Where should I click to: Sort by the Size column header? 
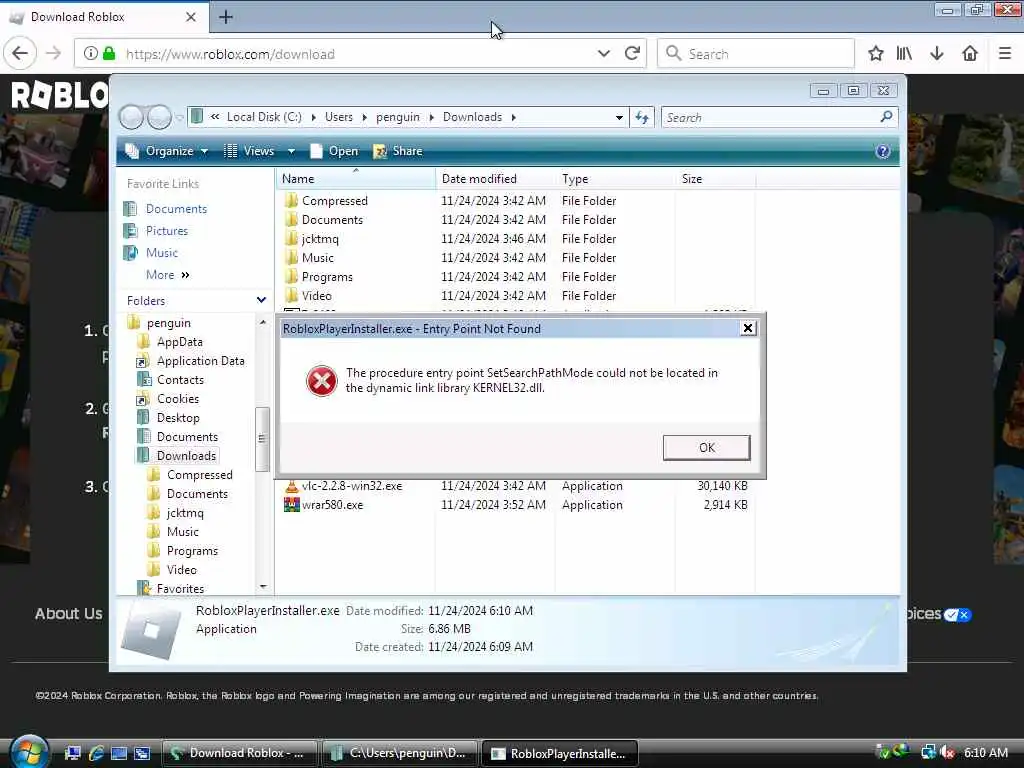point(716,178)
